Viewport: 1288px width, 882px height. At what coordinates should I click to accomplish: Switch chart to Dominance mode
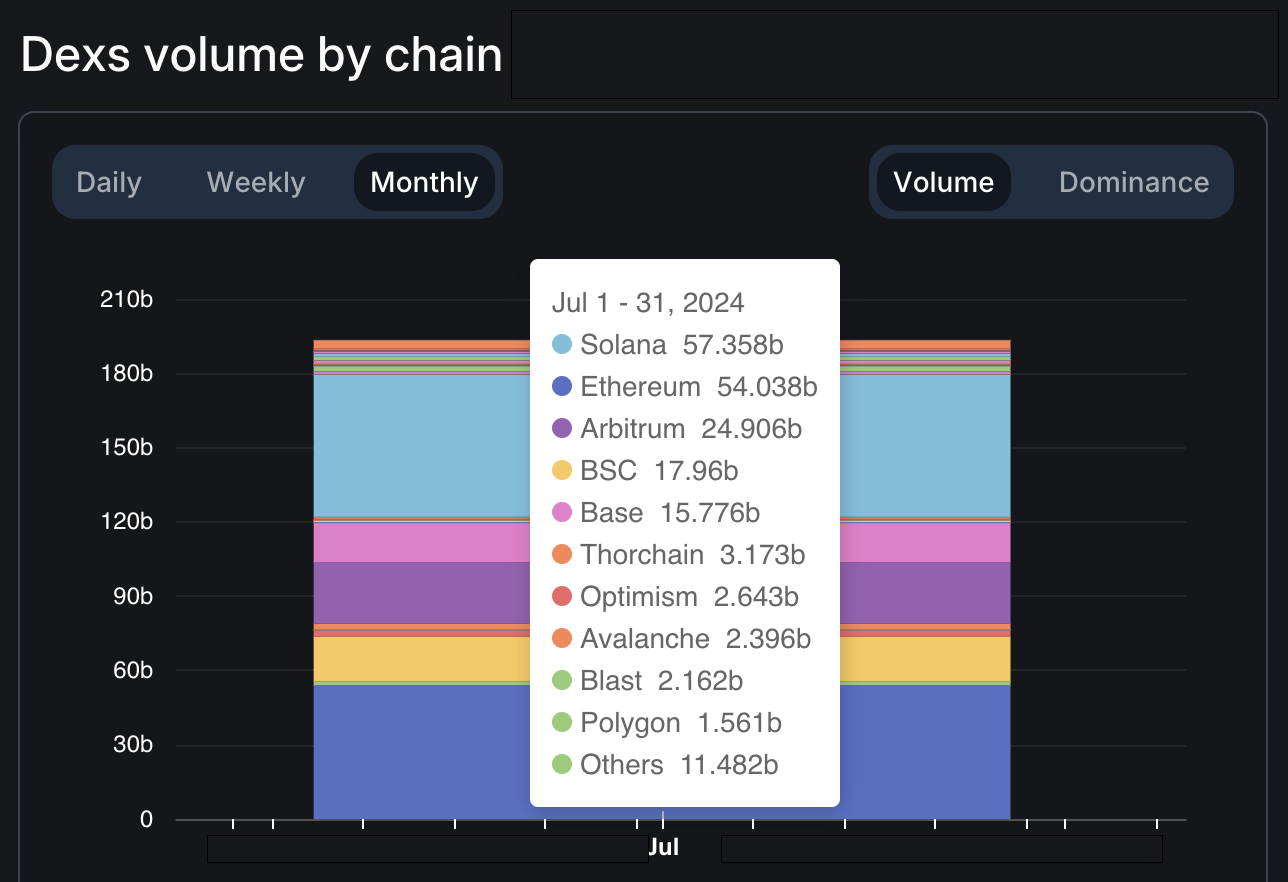click(x=1134, y=182)
